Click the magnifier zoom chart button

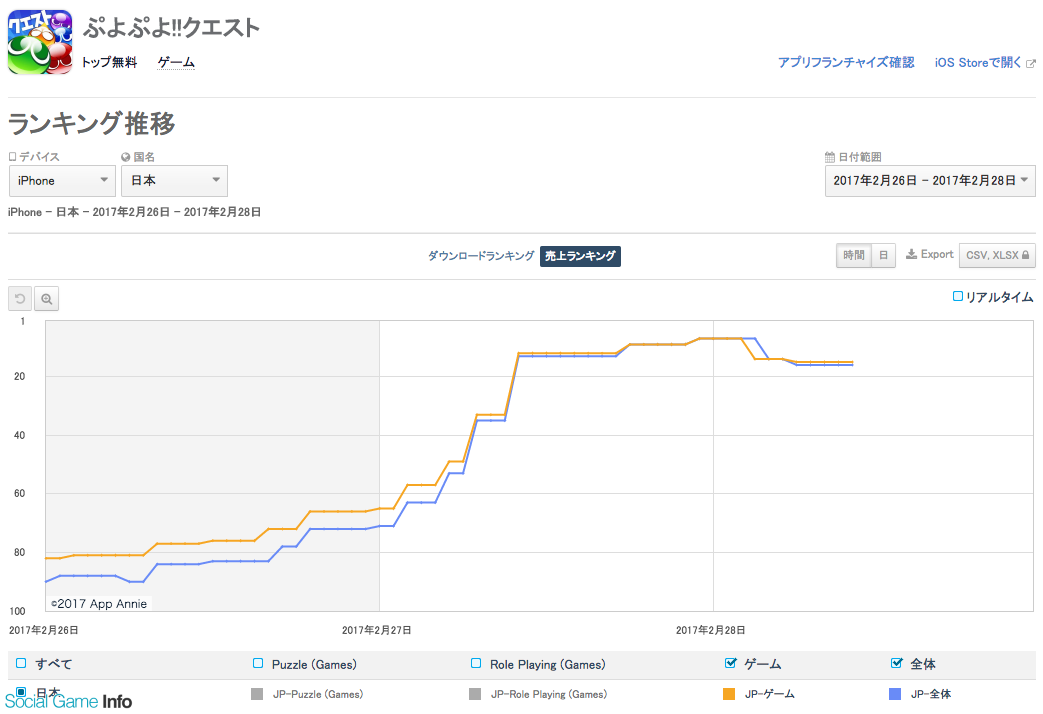[47, 299]
